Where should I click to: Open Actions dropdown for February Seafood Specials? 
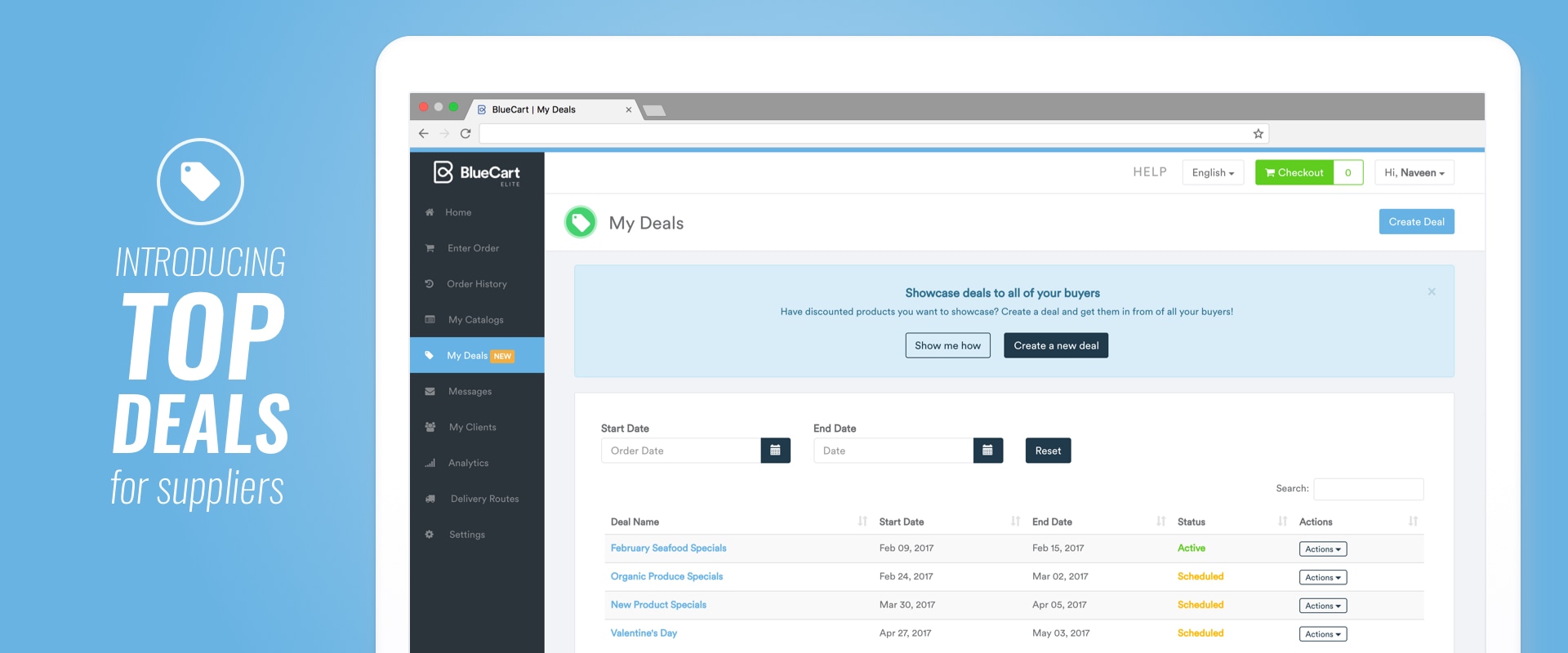[1323, 549]
